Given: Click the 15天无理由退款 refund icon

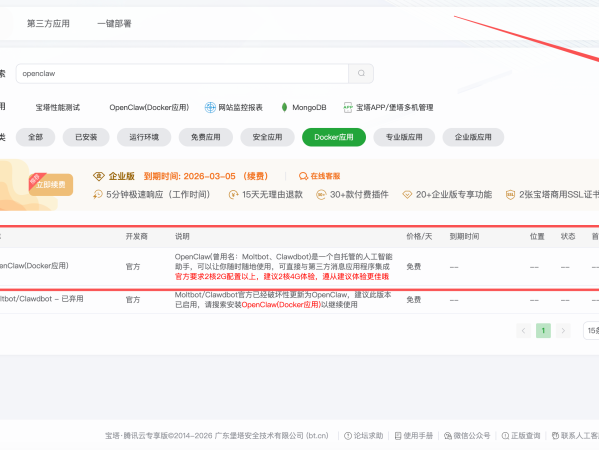Looking at the screenshot, I should pos(233,195).
